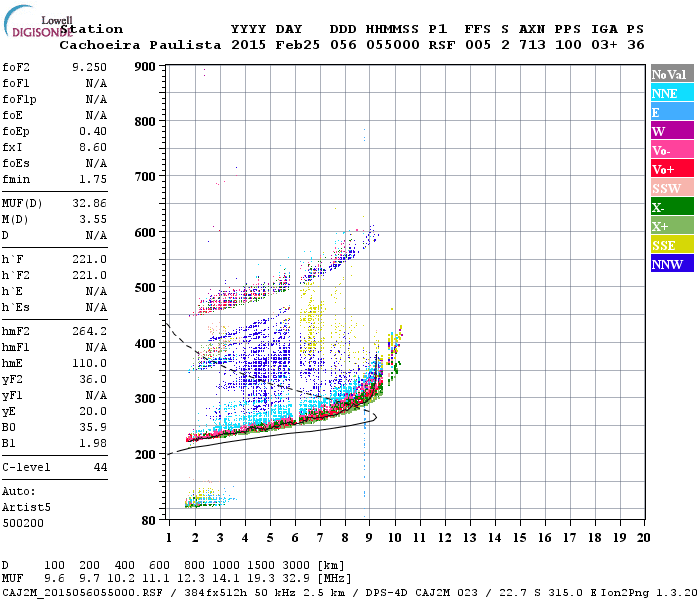Click the NNW blue legend swatch
The height and width of the screenshot is (600, 700).
671,264
